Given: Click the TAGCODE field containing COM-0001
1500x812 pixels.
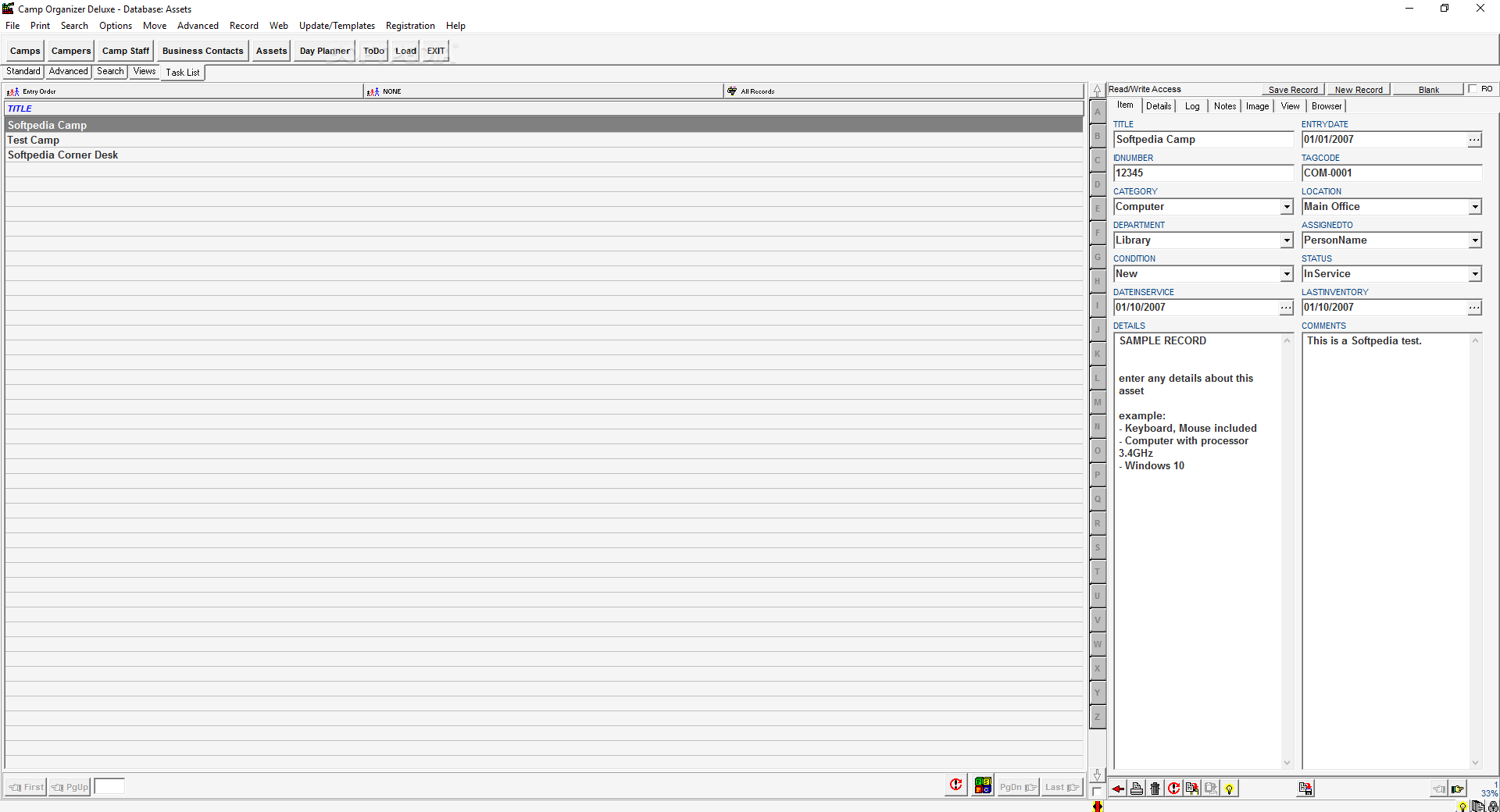Looking at the screenshot, I should [x=1391, y=173].
